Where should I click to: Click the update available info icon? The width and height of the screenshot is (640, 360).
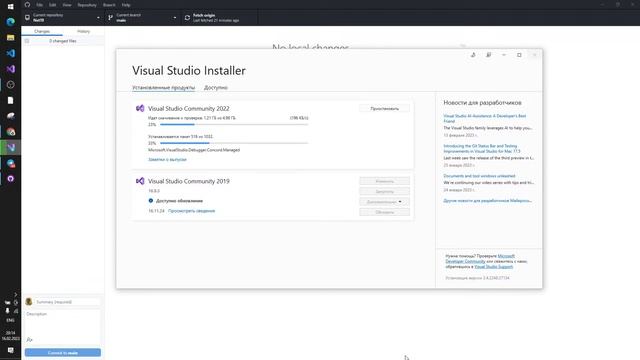151,200
